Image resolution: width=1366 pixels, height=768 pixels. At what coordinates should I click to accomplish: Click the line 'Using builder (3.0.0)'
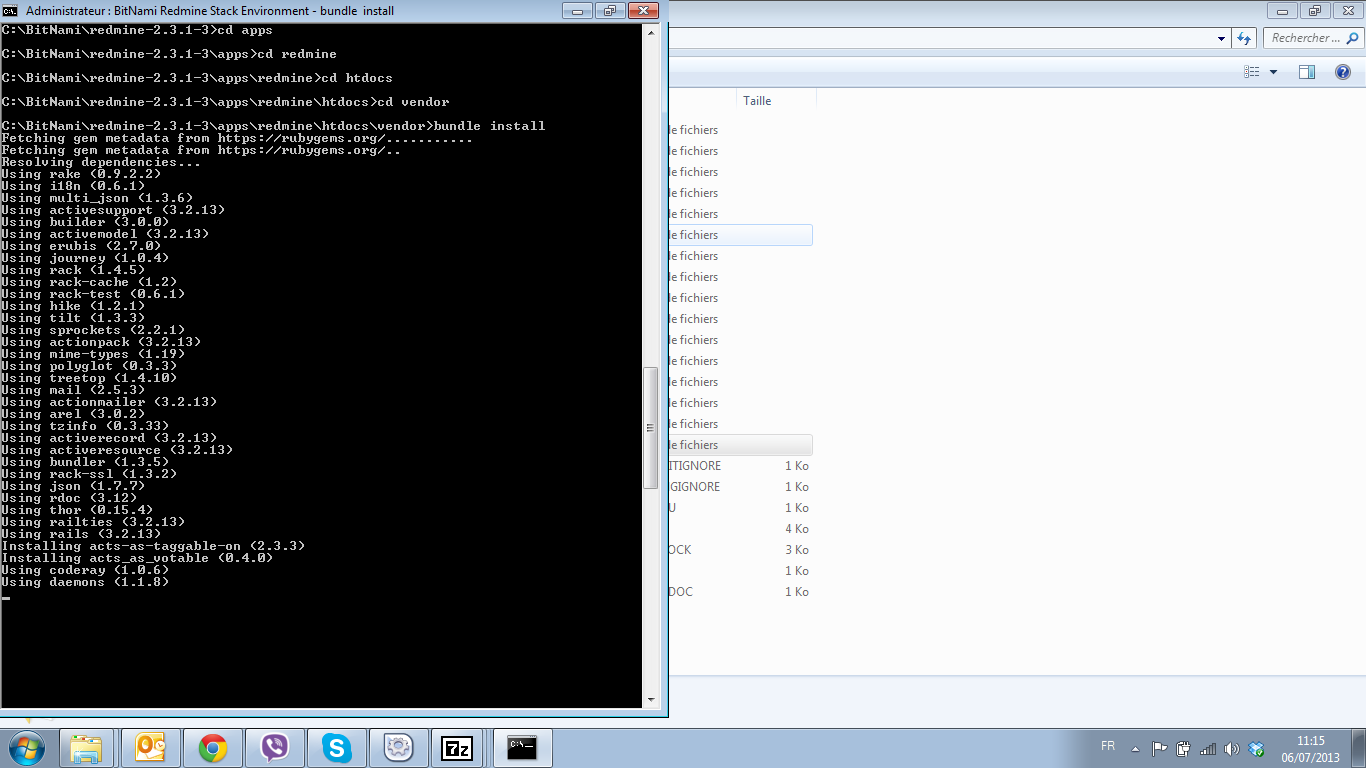85,222
